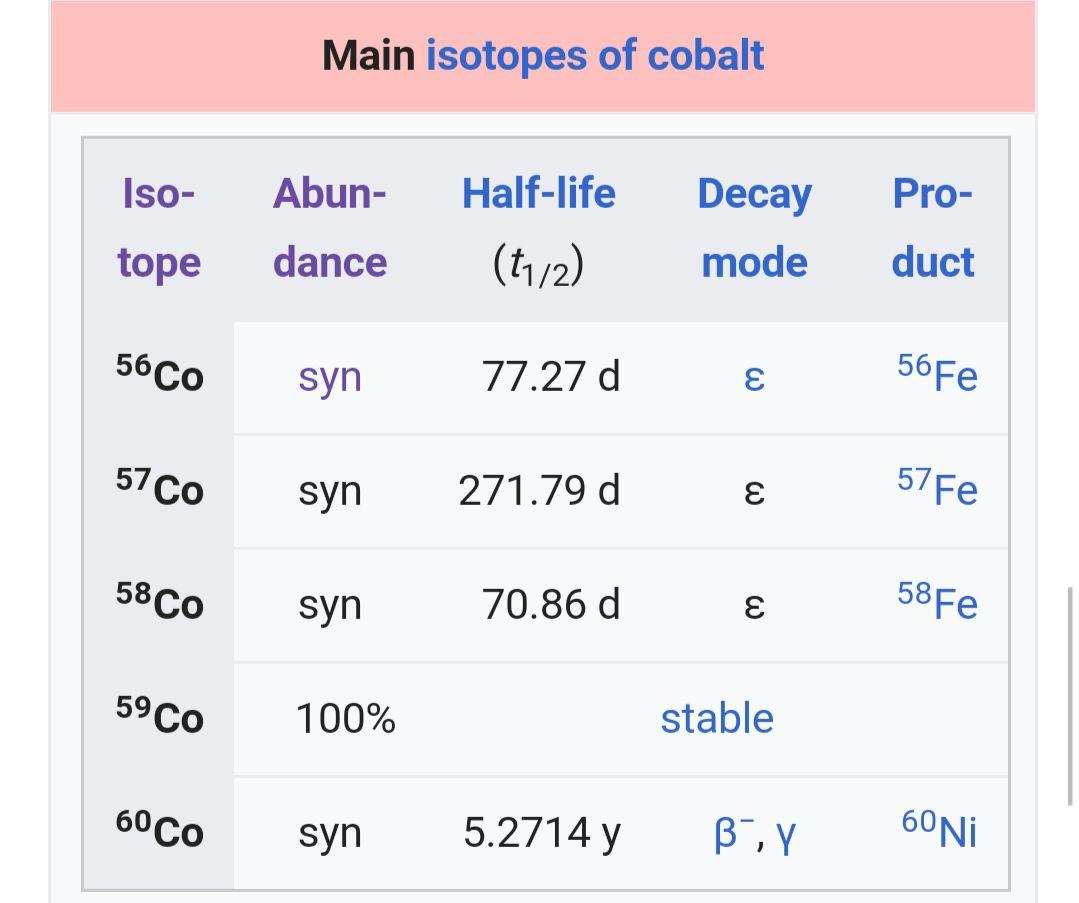Follow the "Half-life" header link
The image size is (1079, 903).
[x=538, y=193]
